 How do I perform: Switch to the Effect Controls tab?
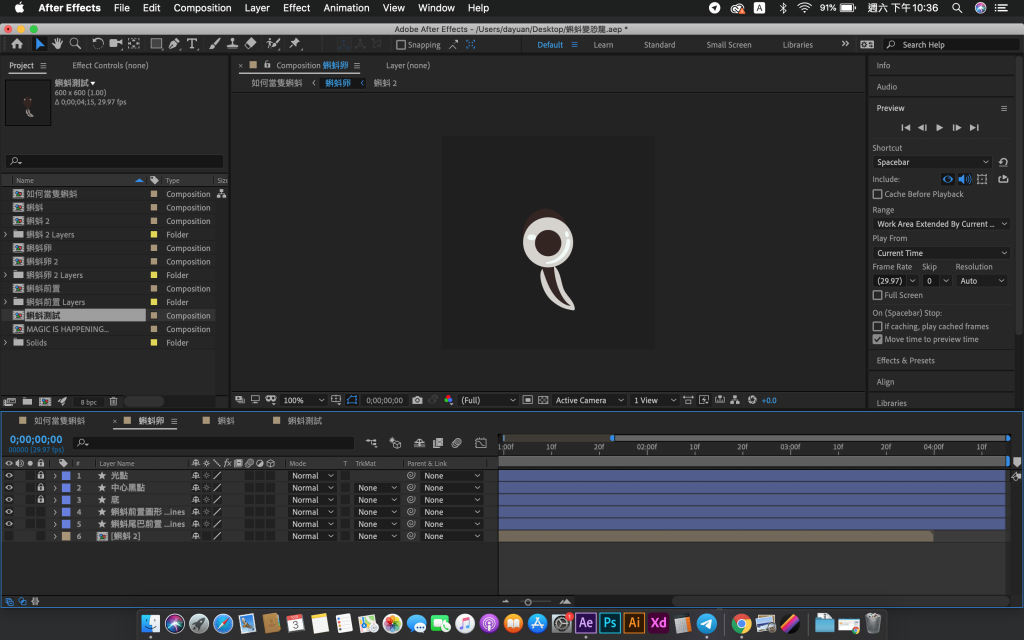click(x=110, y=66)
